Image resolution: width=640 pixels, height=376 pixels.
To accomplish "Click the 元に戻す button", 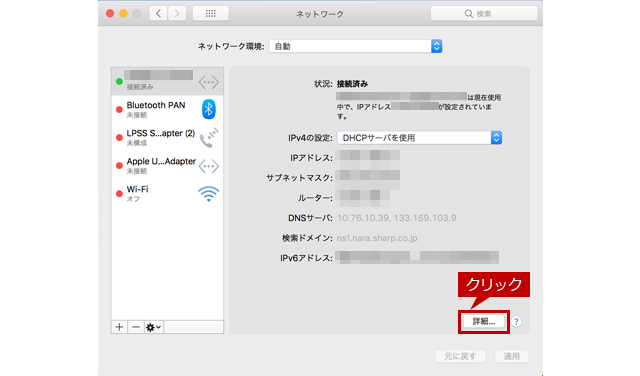I will [x=460, y=356].
